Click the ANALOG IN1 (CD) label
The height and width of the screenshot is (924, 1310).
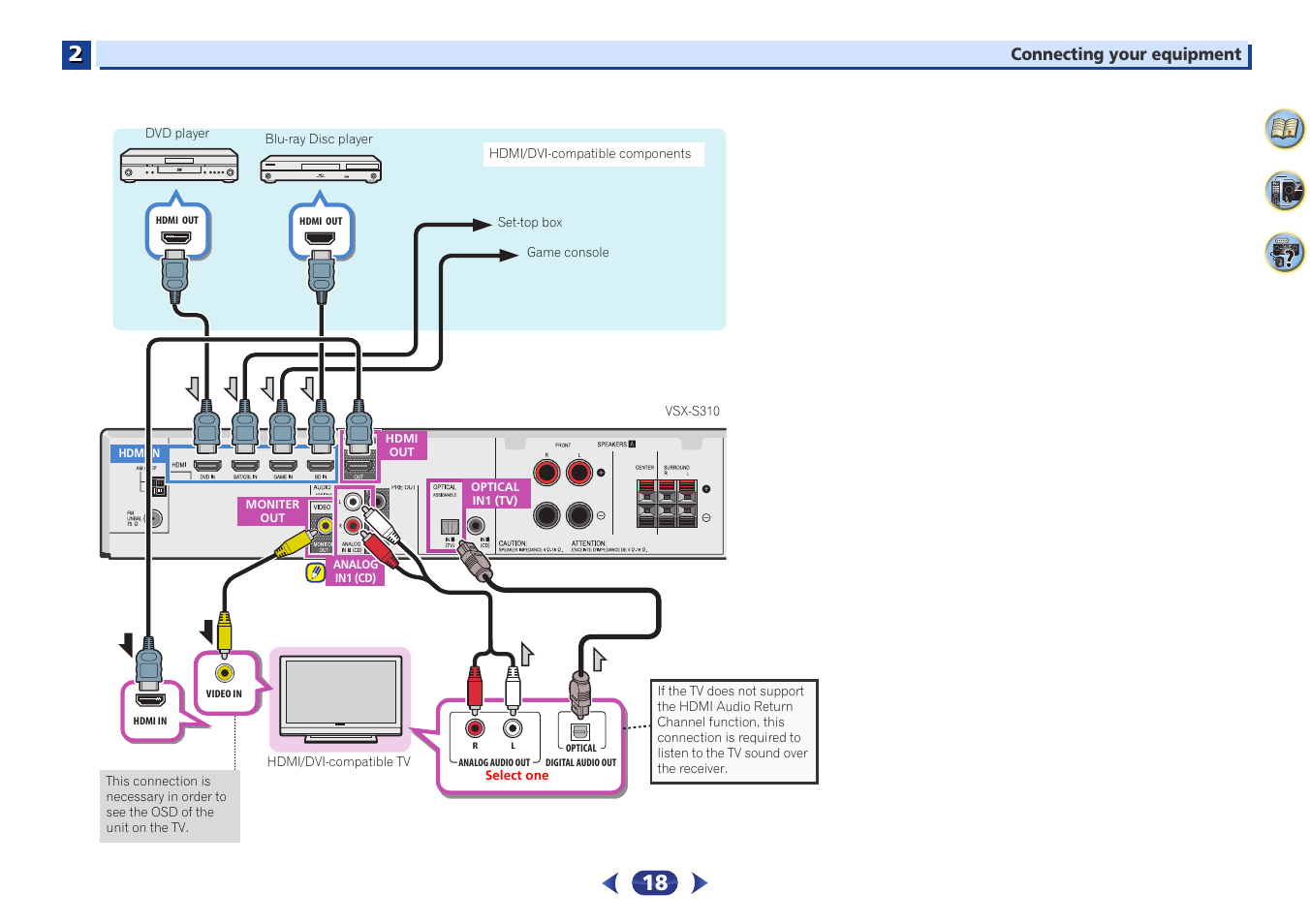[356, 571]
